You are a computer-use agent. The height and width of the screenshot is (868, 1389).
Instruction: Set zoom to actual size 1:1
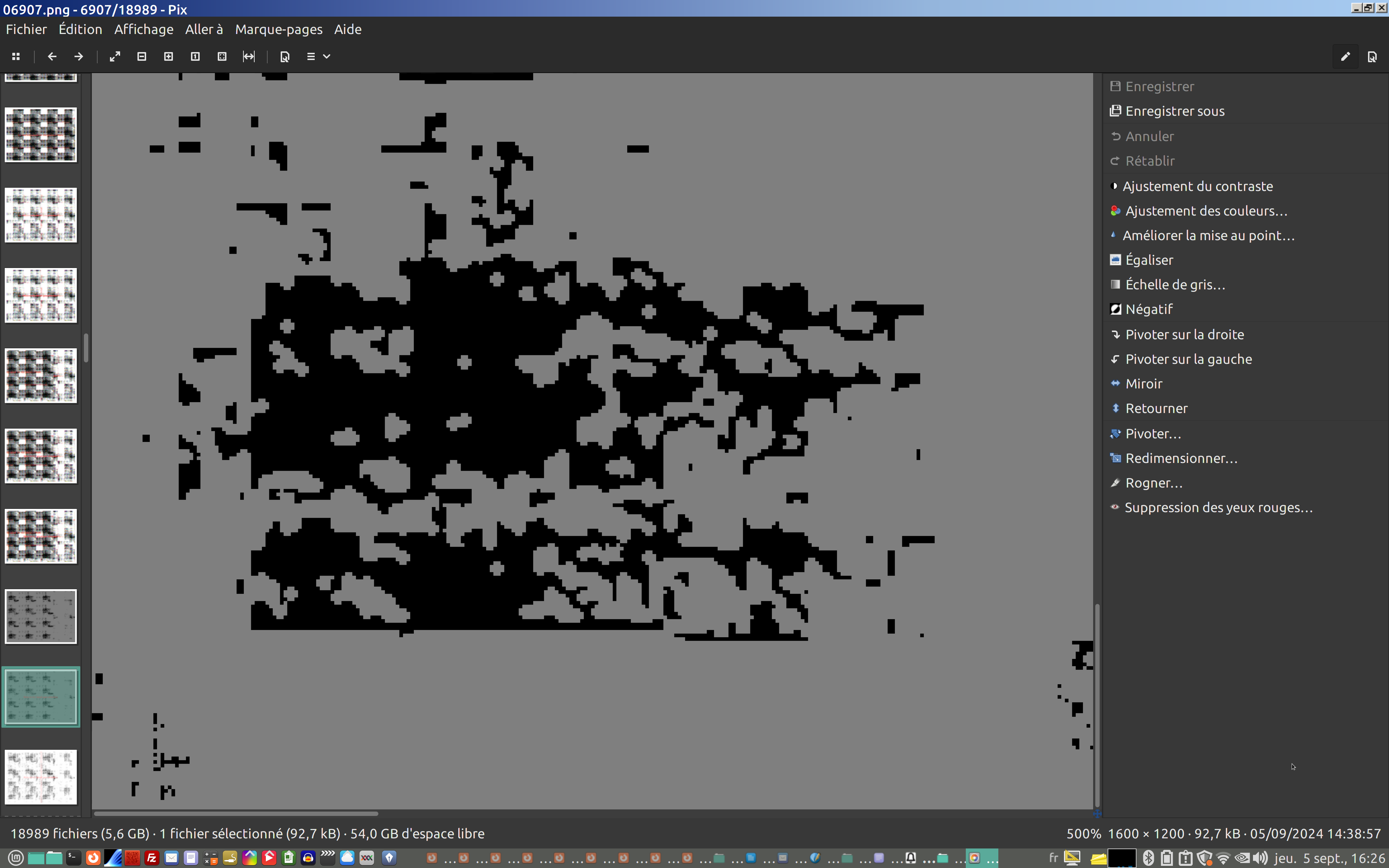tap(195, 56)
